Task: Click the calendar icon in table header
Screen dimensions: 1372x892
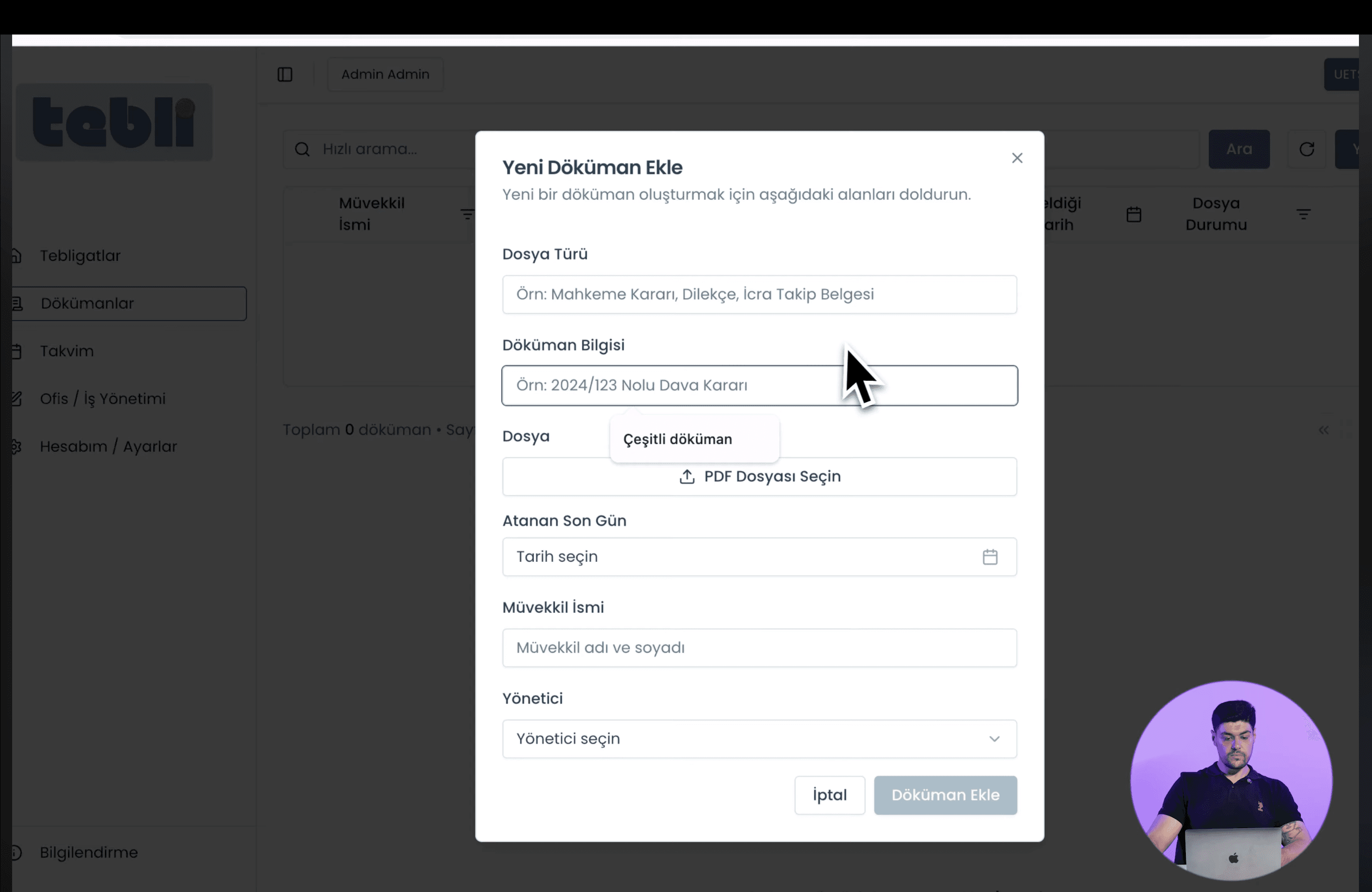Action: click(1134, 214)
